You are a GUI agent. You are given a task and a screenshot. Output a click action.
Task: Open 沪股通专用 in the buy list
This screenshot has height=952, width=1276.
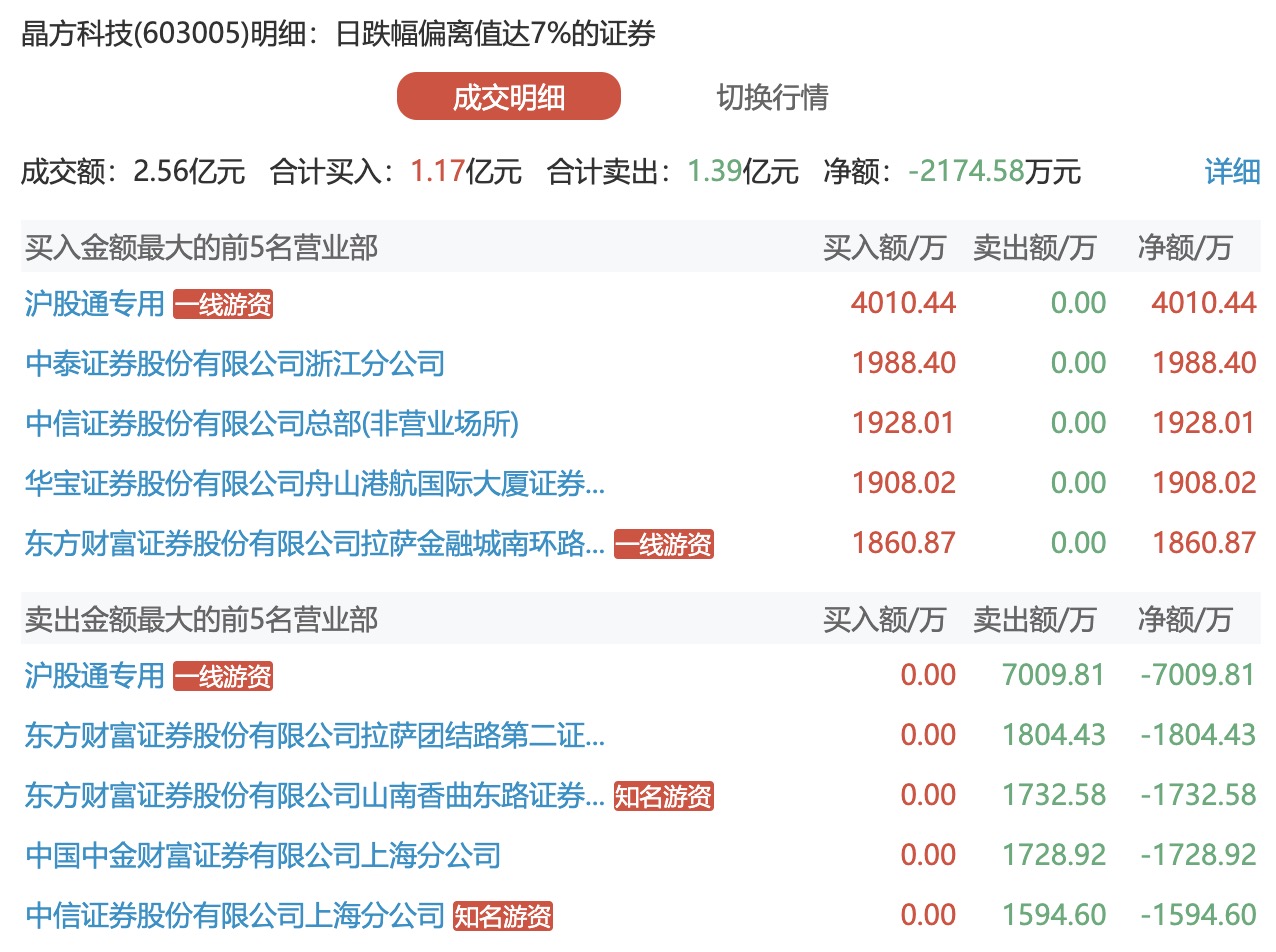tap(95, 303)
